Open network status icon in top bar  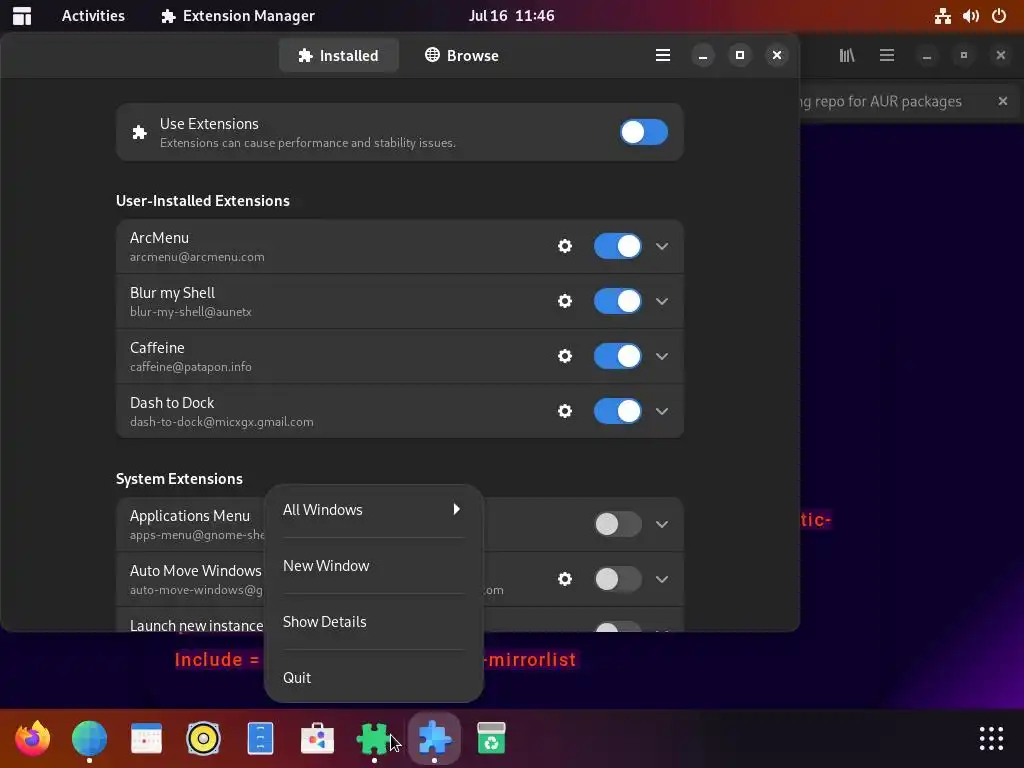coord(942,16)
